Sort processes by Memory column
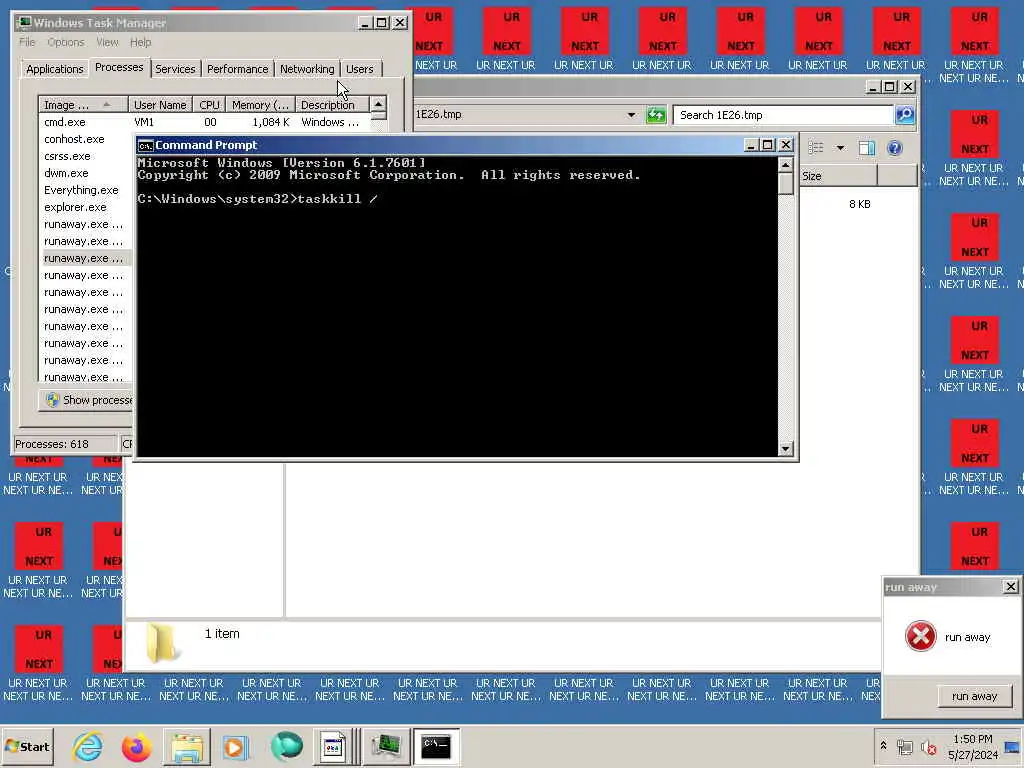The width and height of the screenshot is (1024, 768). [261, 104]
